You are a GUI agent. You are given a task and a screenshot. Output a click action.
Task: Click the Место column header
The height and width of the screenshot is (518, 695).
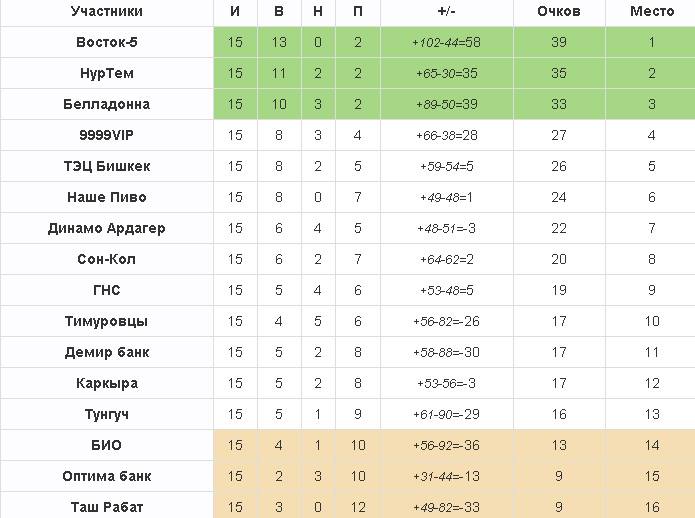coord(651,12)
